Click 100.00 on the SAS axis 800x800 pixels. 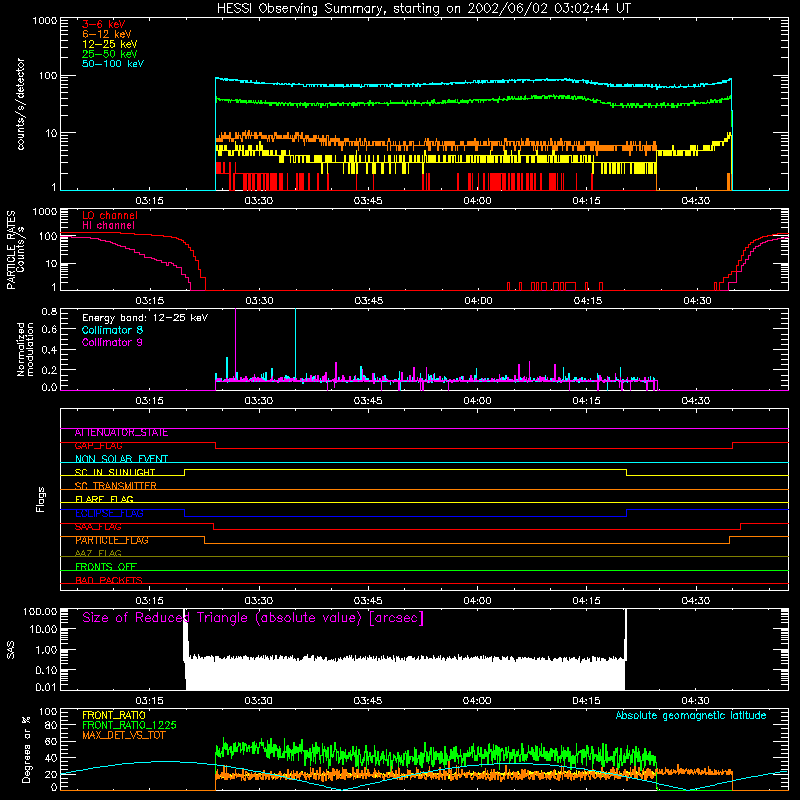40,611
